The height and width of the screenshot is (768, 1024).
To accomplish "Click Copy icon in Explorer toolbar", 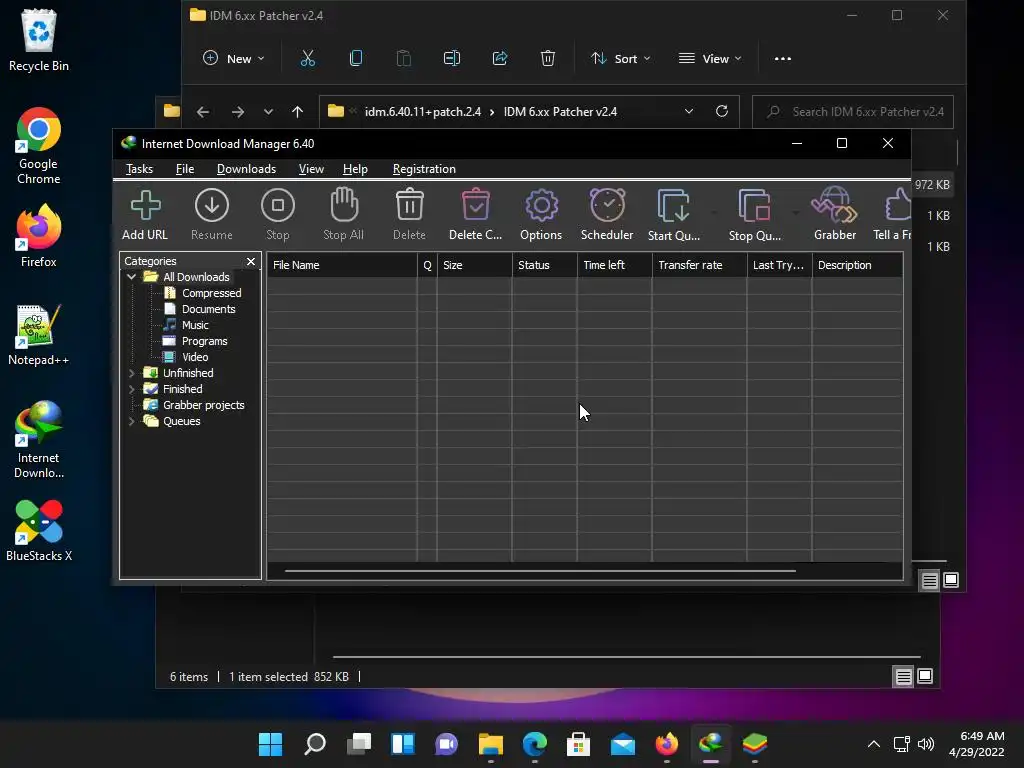I will click(356, 59).
